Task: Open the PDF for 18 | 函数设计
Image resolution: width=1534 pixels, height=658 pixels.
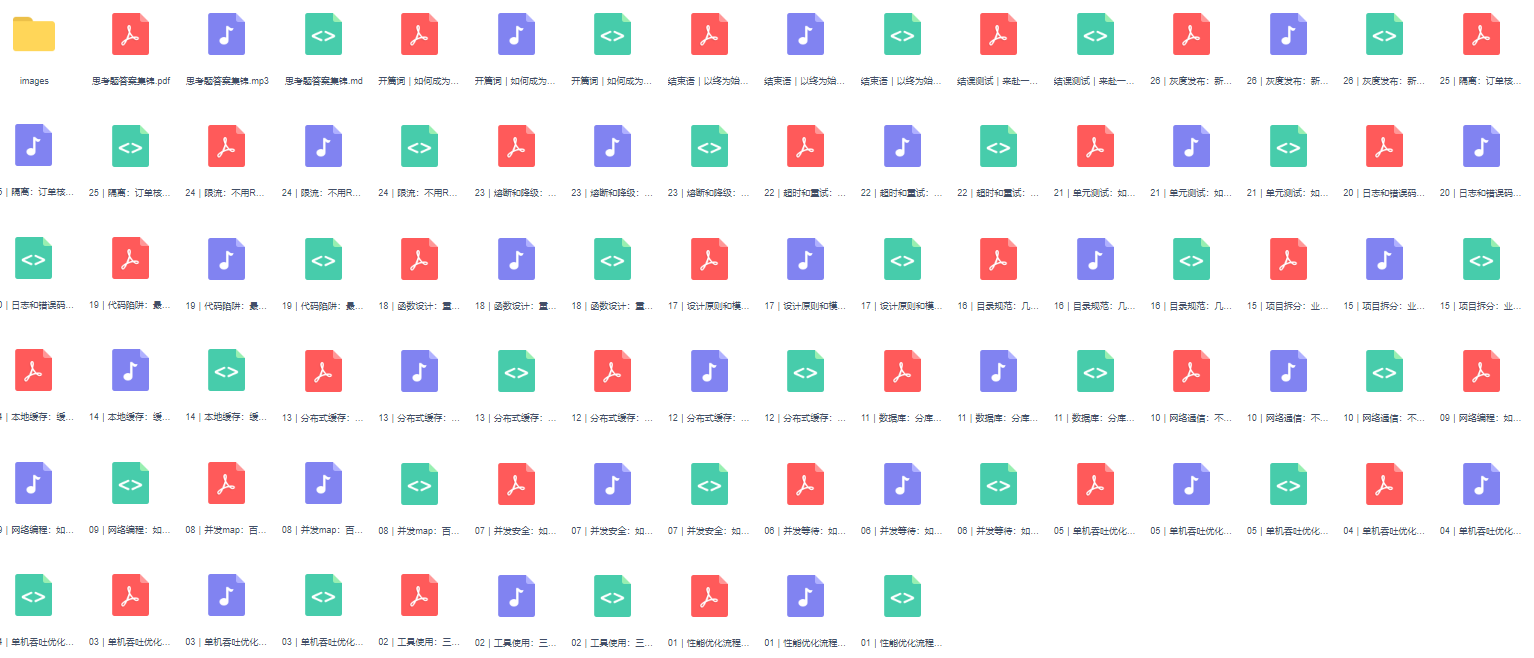Action: (x=420, y=259)
